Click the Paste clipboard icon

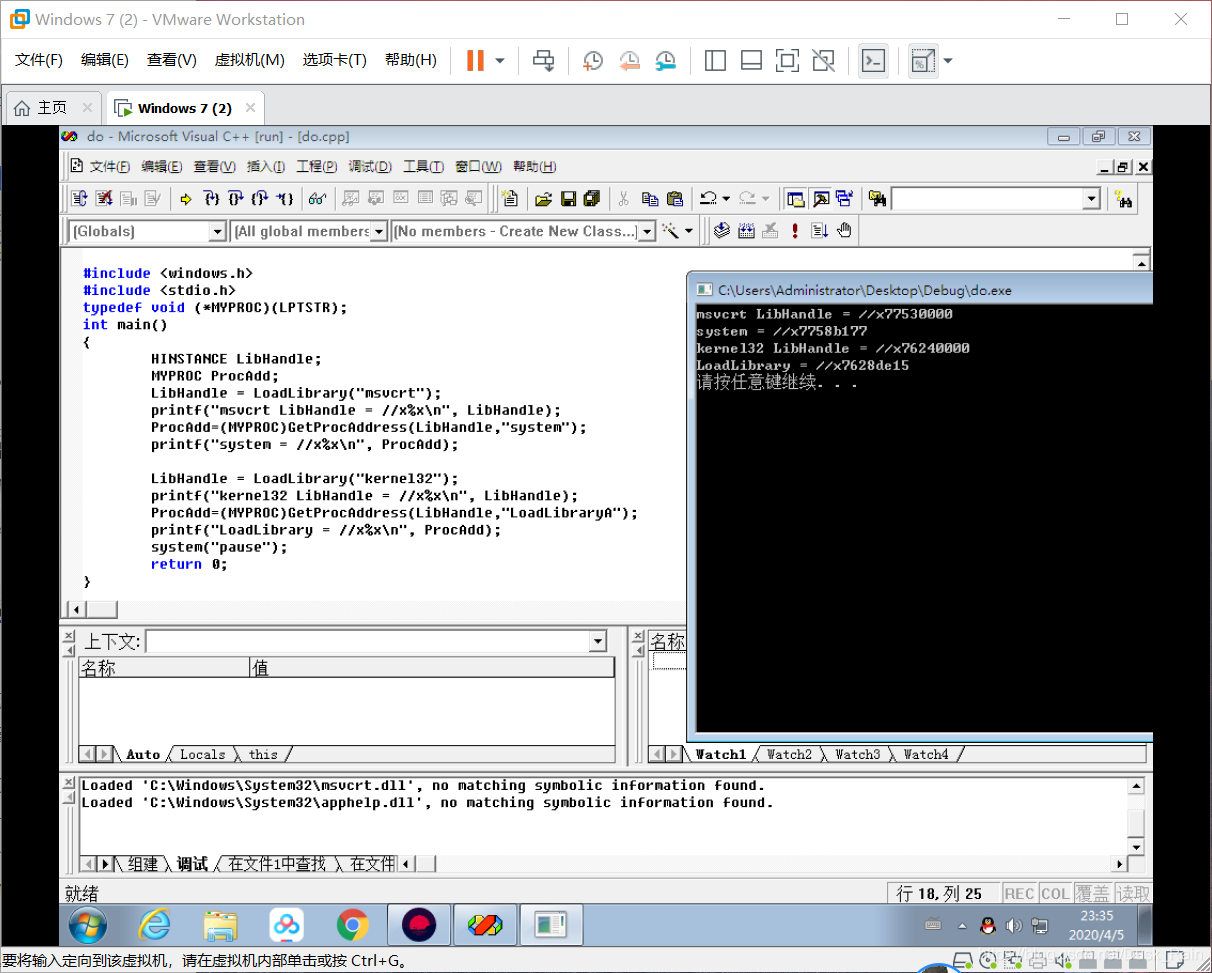coord(675,199)
